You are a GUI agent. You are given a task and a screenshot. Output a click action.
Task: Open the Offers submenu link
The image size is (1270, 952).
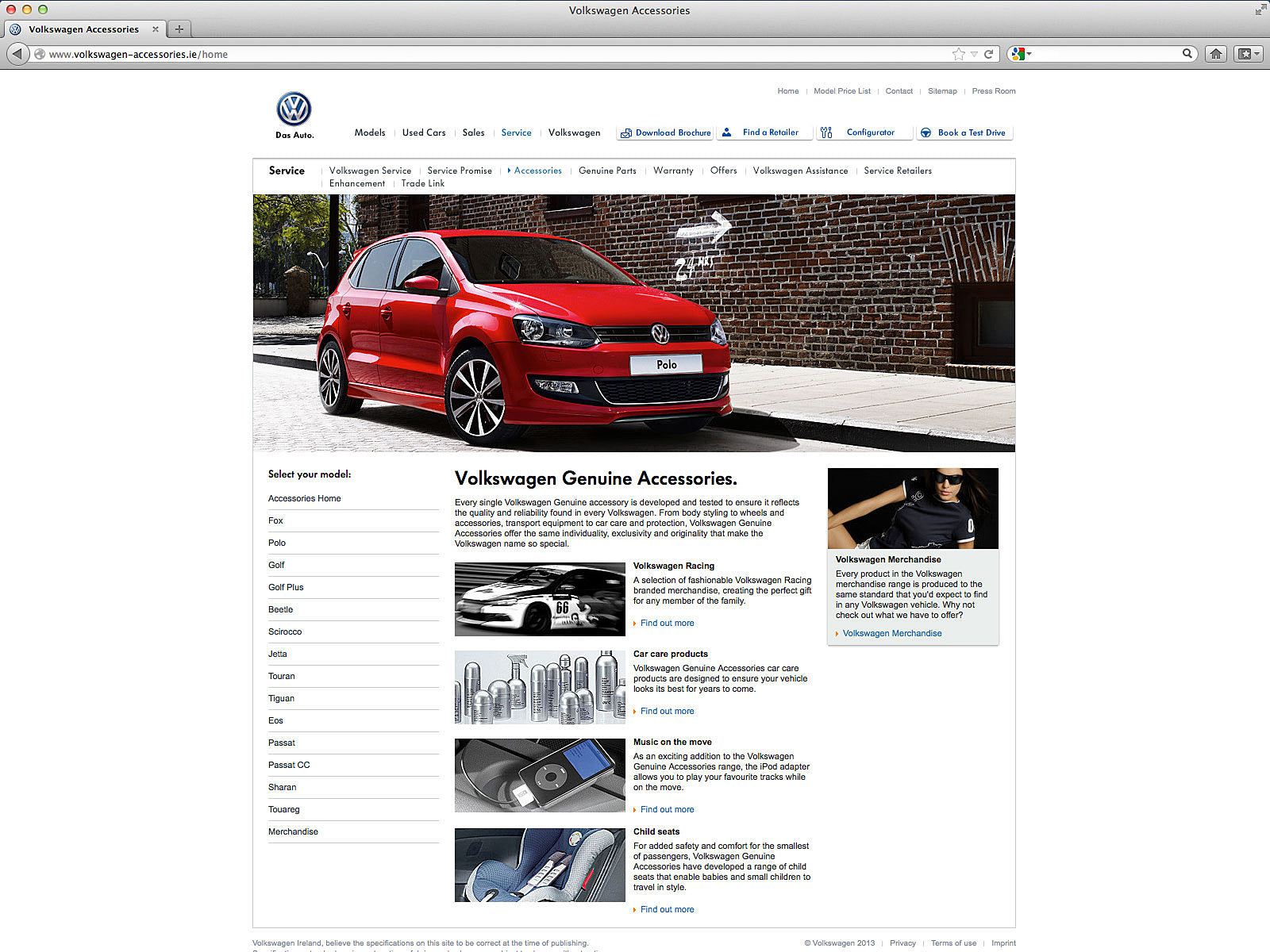point(723,171)
